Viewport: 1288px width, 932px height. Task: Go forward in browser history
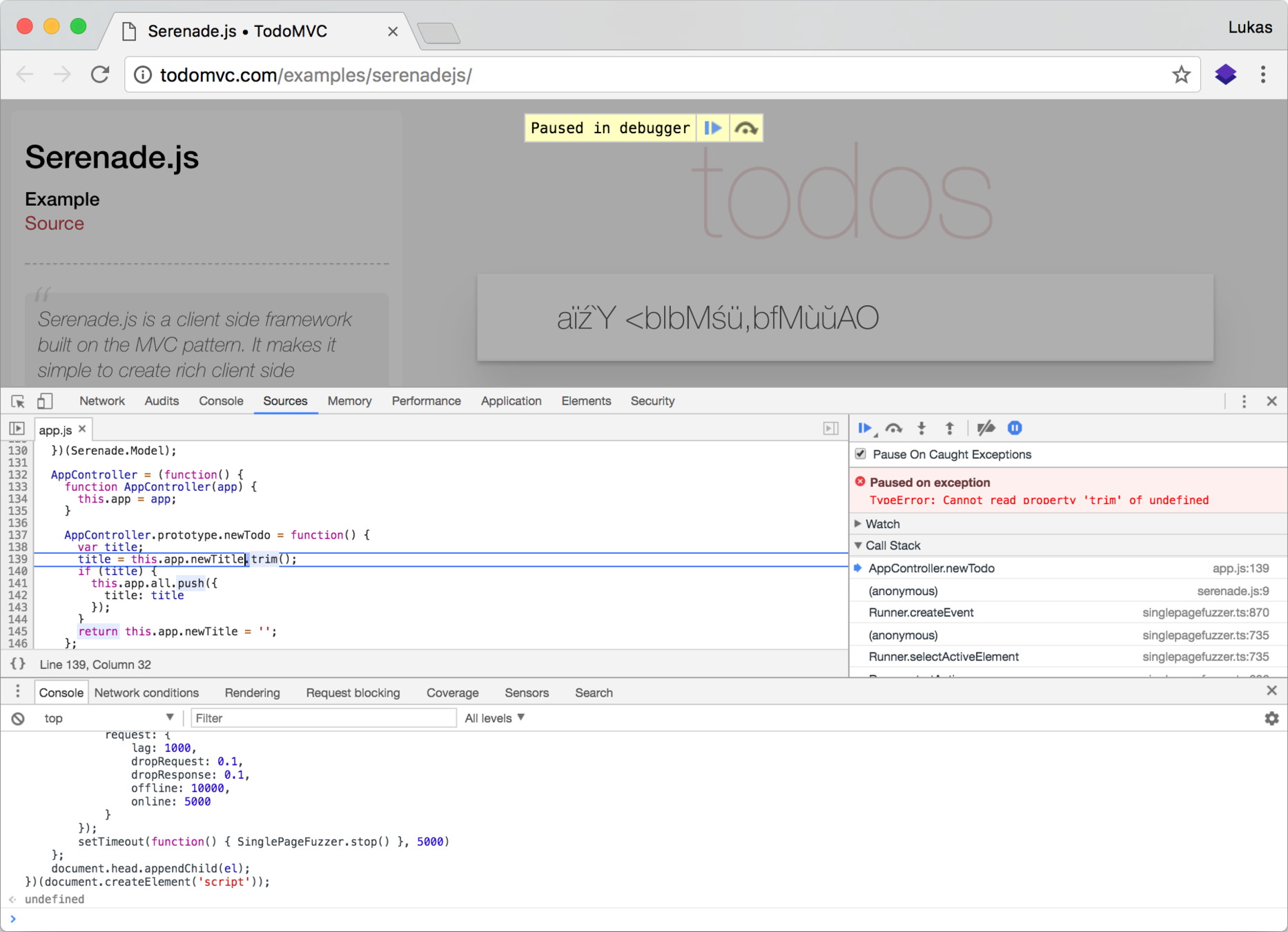(62, 75)
